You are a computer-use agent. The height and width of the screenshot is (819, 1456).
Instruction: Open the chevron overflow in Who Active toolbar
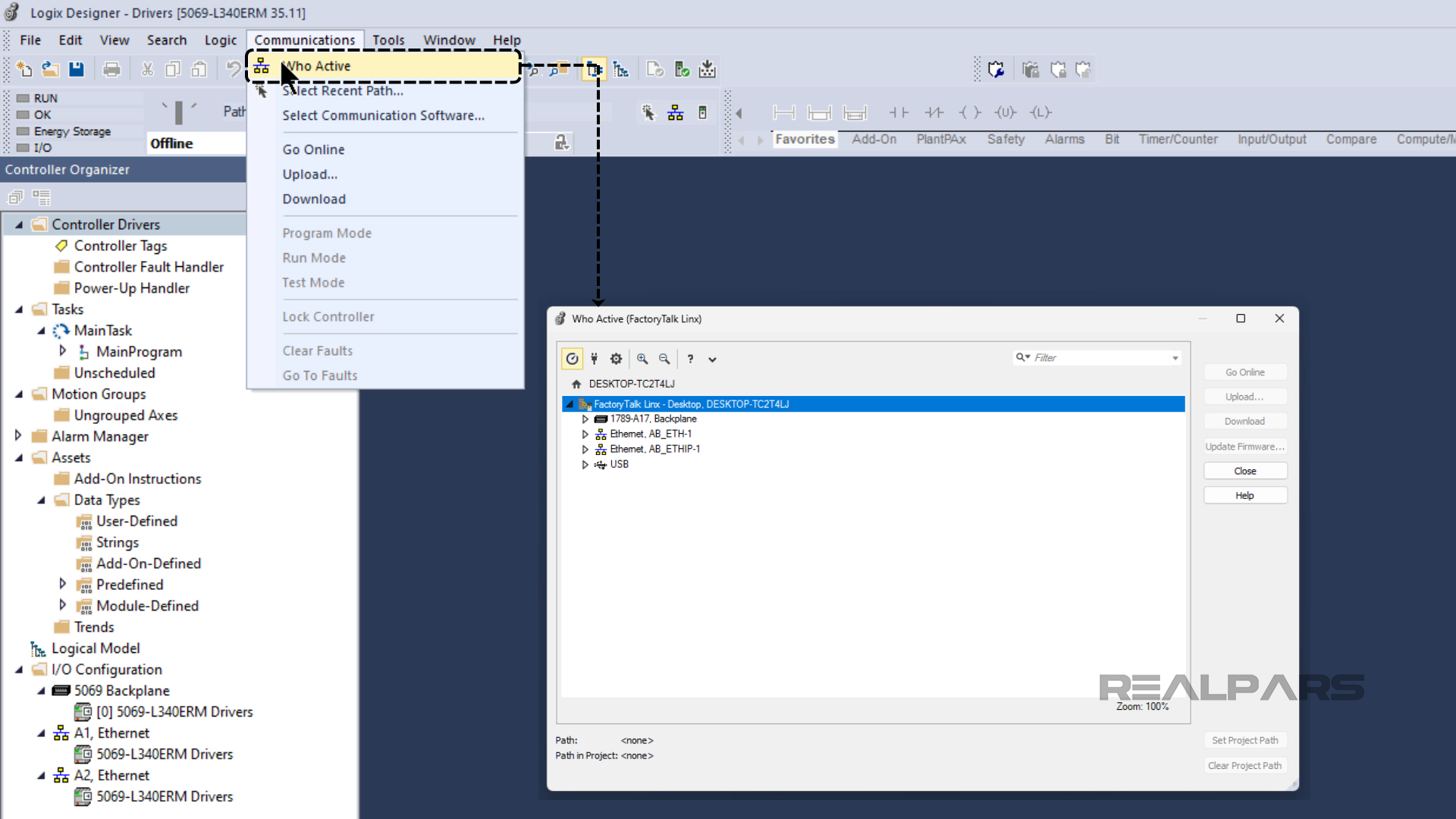click(x=712, y=359)
